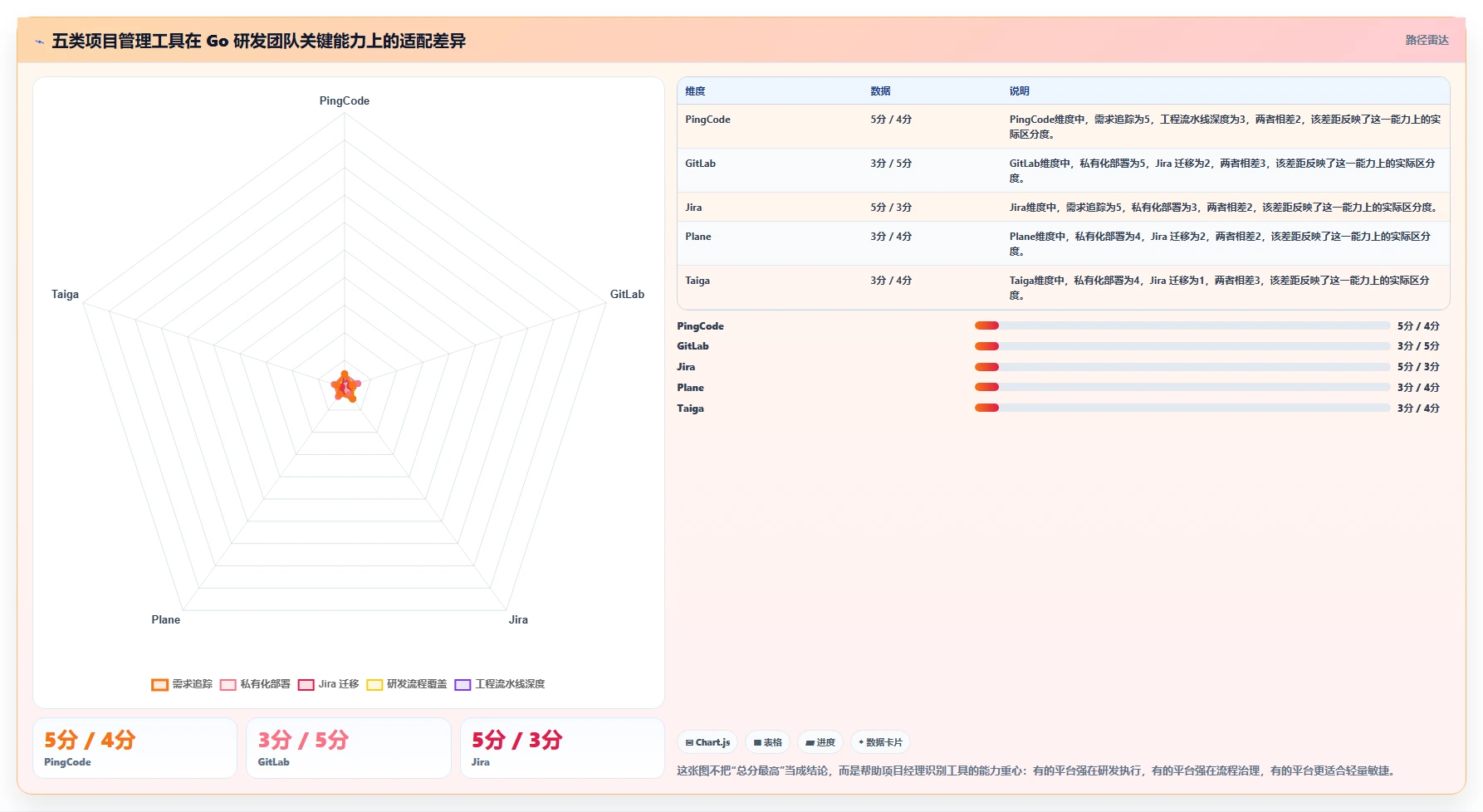Click the 进度 tag
This screenshot has width=1483, height=812.
point(820,742)
